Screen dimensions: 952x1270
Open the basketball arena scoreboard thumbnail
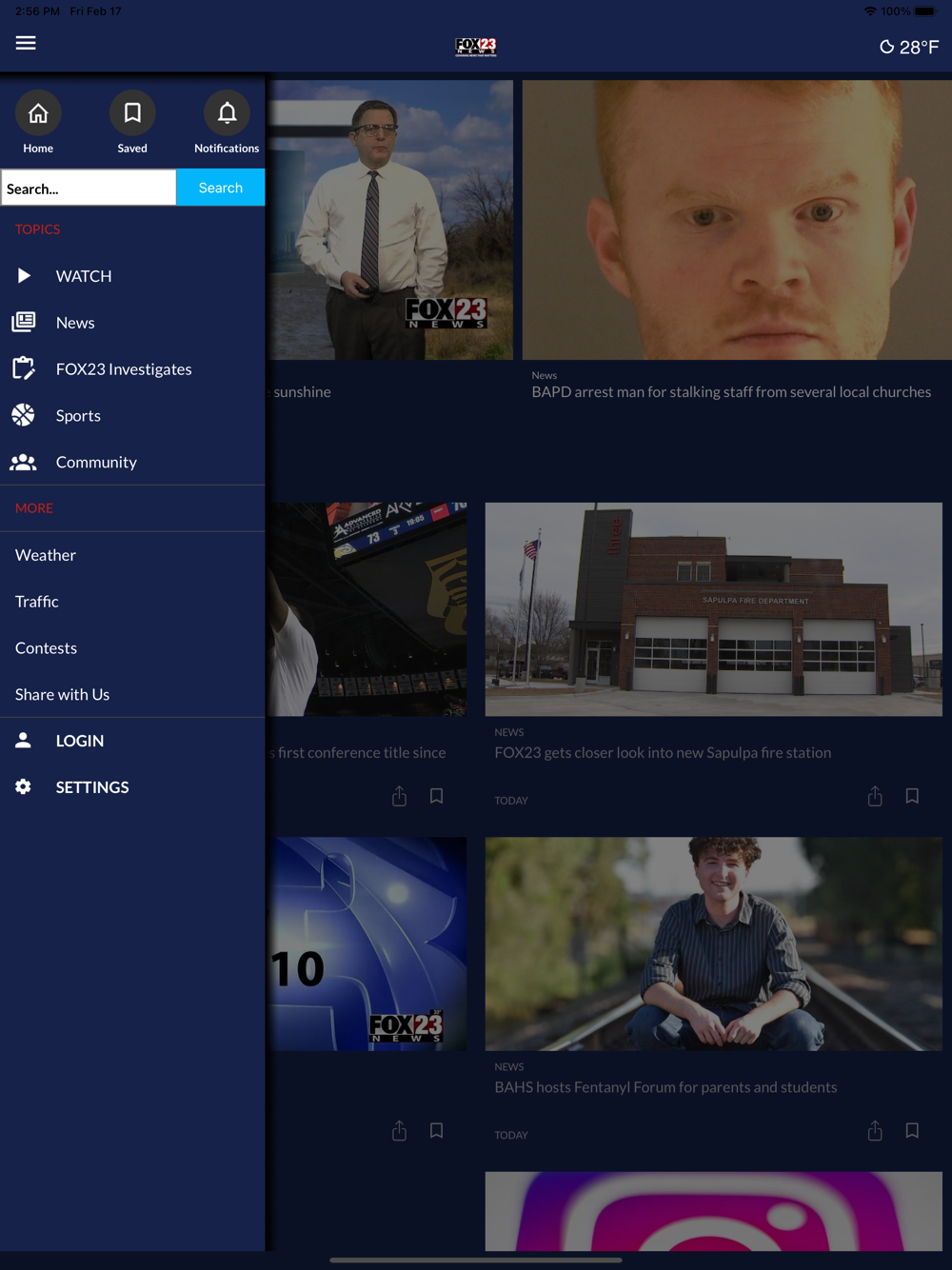coord(367,609)
